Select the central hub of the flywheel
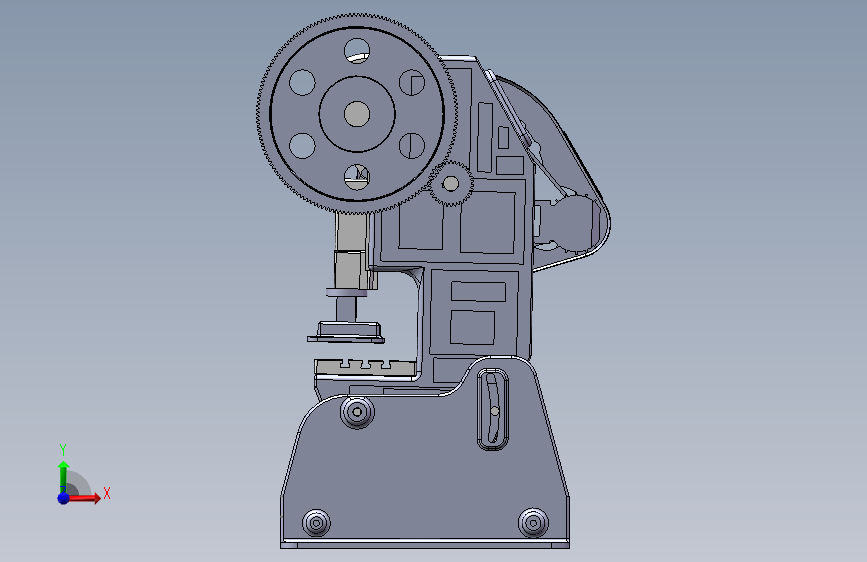The height and width of the screenshot is (562, 867). [357, 114]
